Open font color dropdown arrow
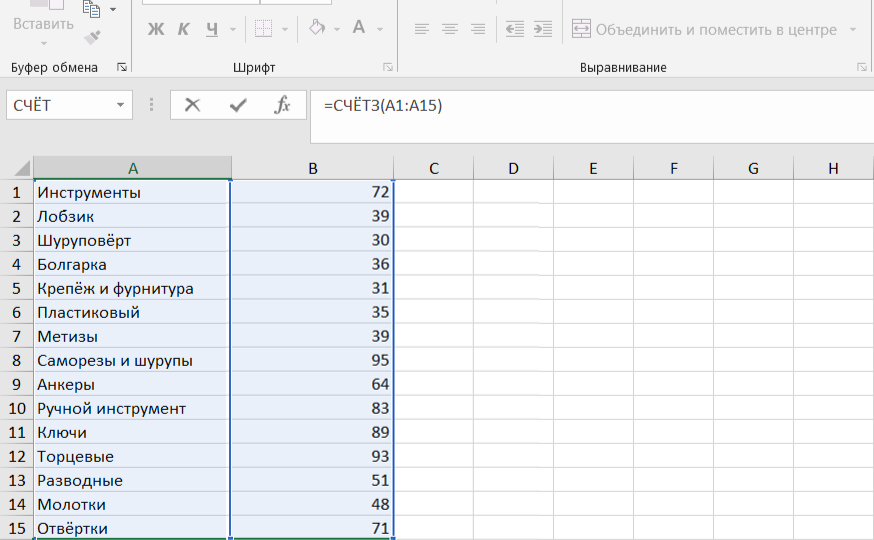Image resolution: width=874 pixels, height=540 pixels. [380, 30]
